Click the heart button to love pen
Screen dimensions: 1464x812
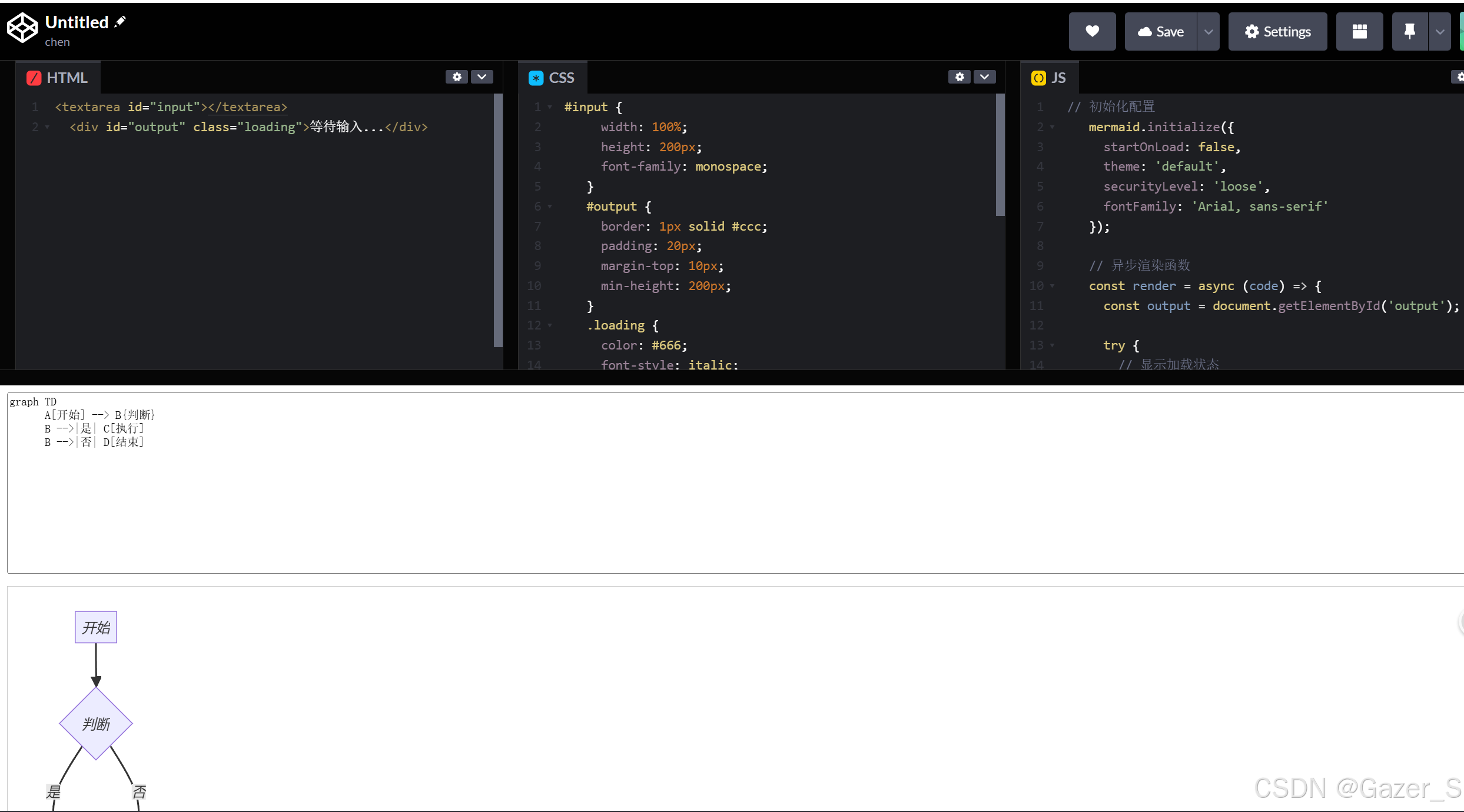(1092, 32)
